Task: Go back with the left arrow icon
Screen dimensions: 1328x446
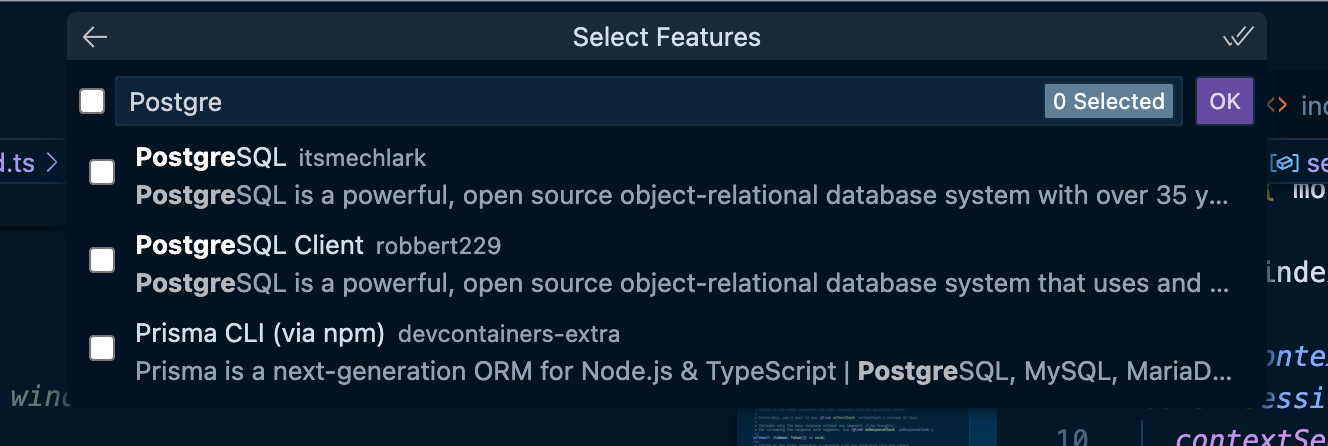Action: tap(95, 37)
